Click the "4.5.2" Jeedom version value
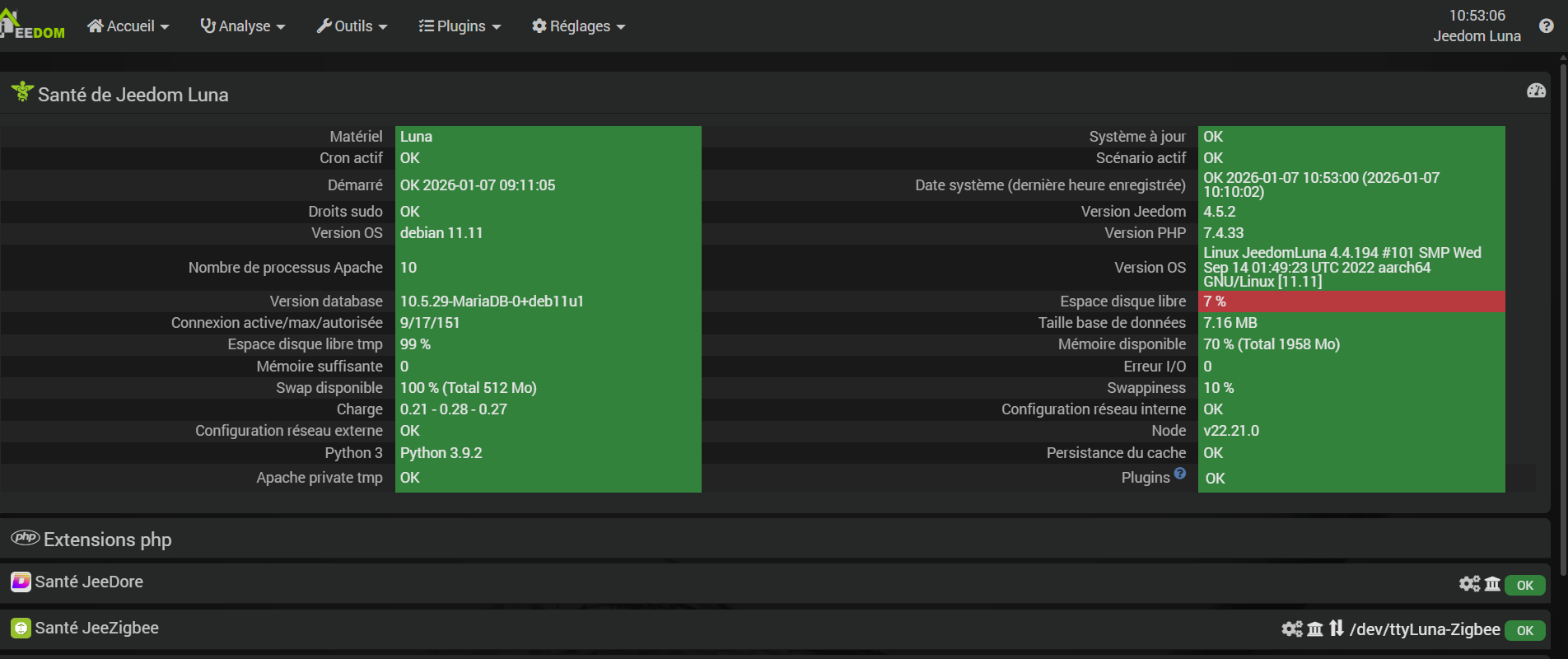 click(1220, 212)
